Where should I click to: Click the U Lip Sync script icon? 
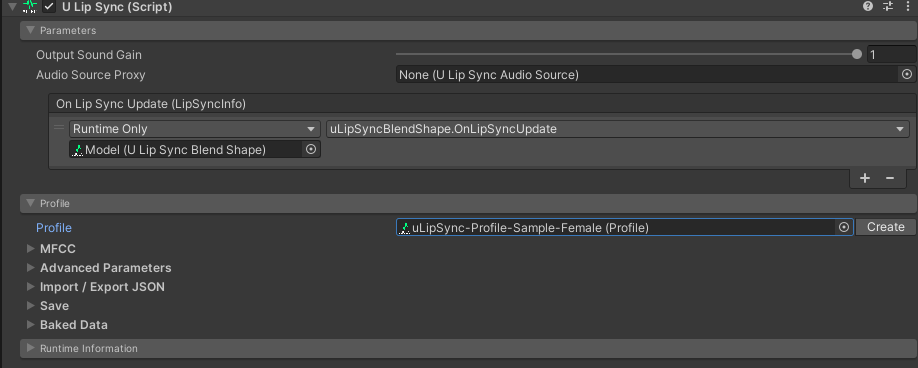click(x=30, y=7)
